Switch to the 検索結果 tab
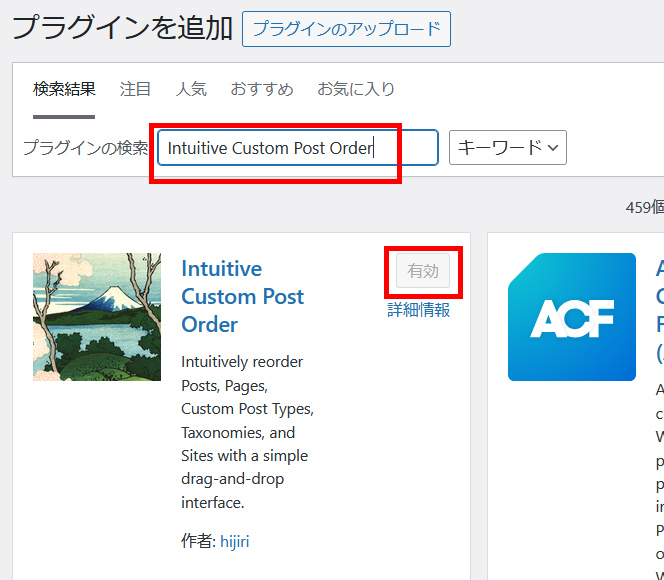The width and height of the screenshot is (664, 580). 64,89
